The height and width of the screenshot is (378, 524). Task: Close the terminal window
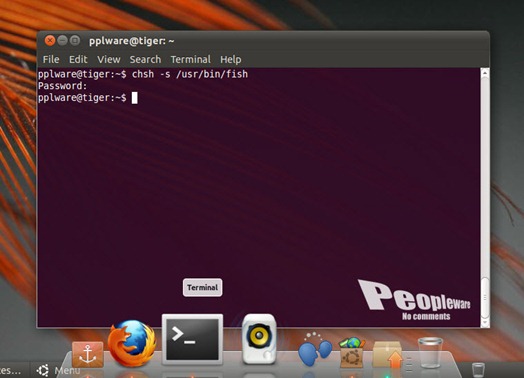(x=50, y=41)
